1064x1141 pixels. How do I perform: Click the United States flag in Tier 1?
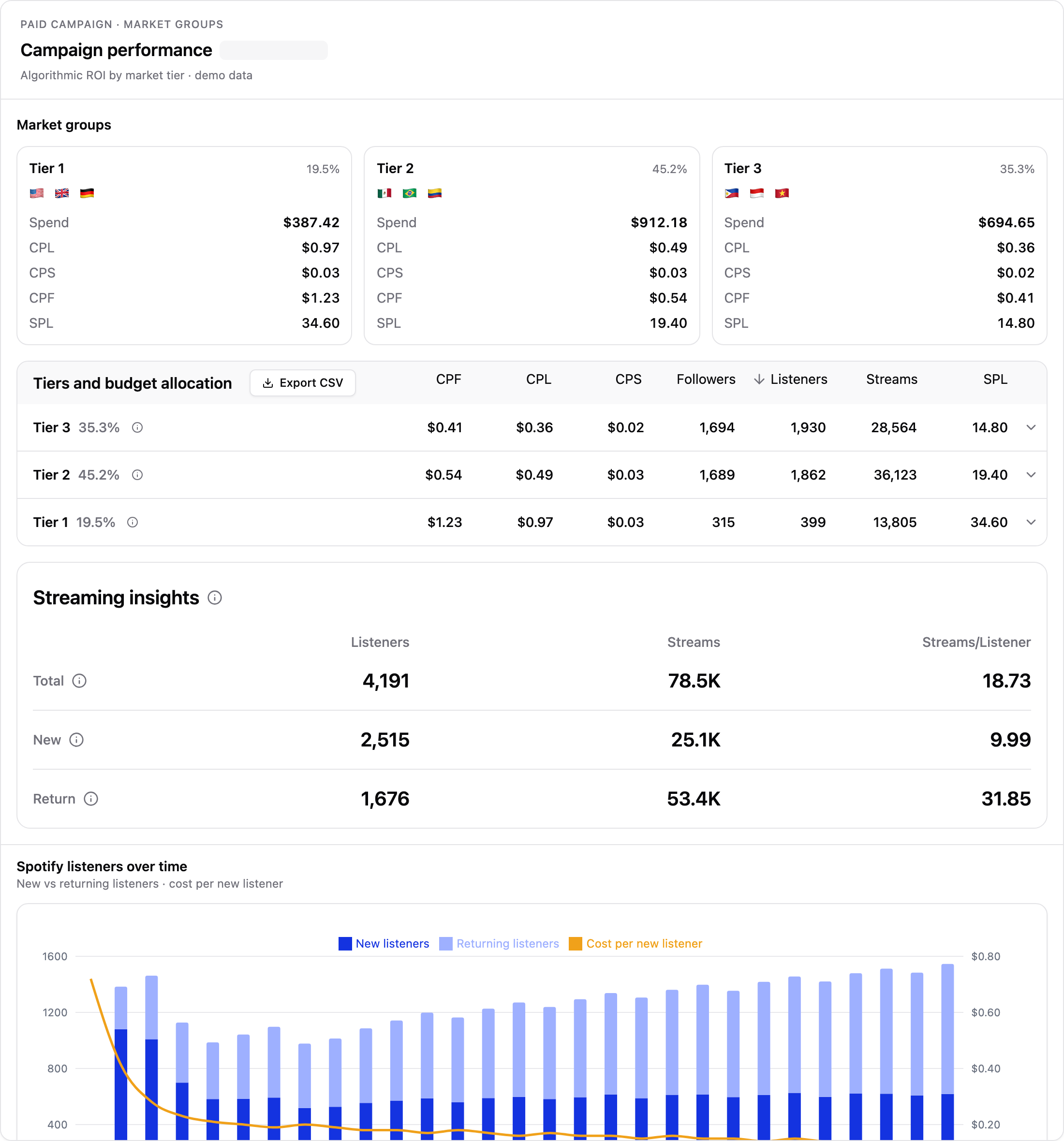37,193
